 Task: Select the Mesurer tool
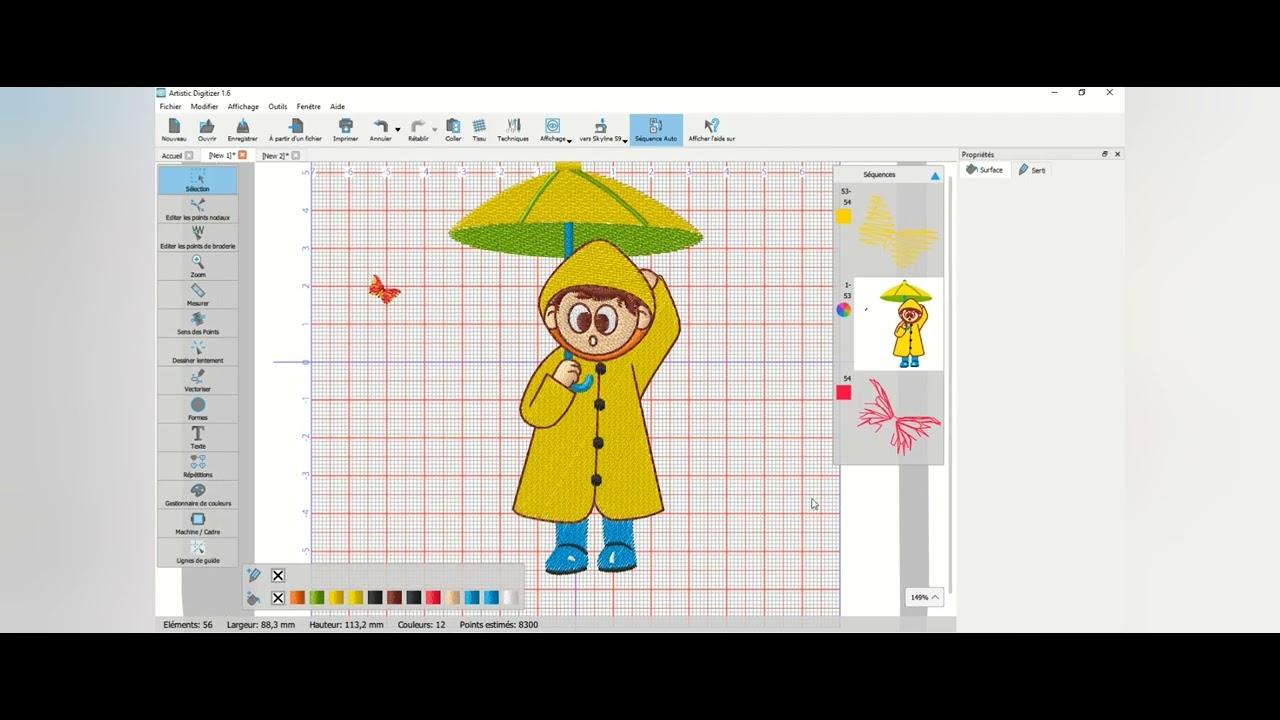pyautogui.click(x=198, y=295)
